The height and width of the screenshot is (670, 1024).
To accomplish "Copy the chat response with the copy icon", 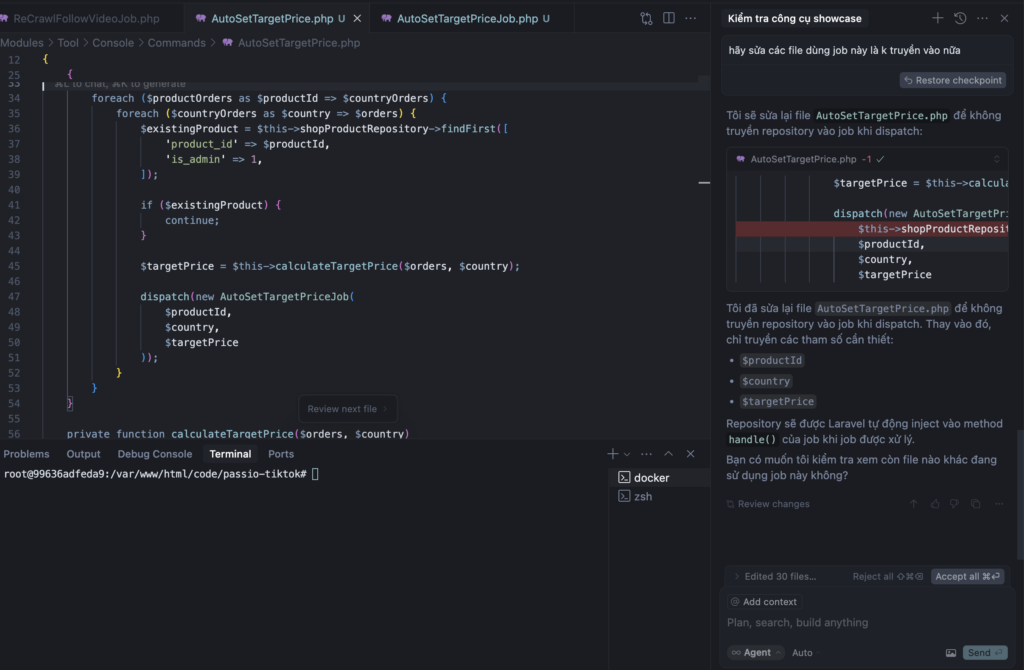I will (975, 503).
